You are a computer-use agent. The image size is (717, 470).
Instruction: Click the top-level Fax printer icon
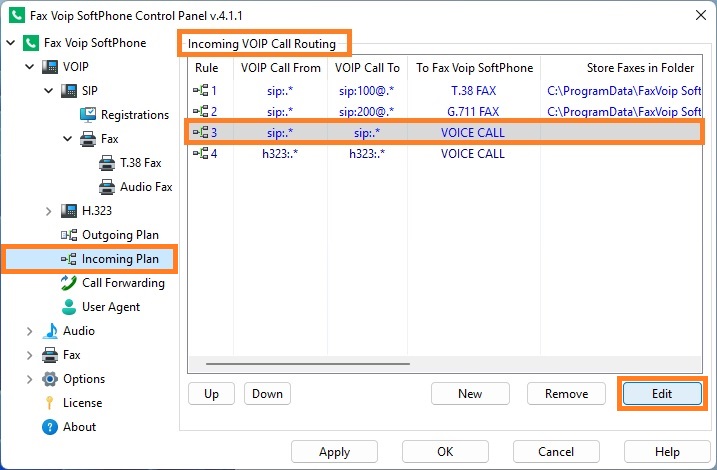point(50,355)
